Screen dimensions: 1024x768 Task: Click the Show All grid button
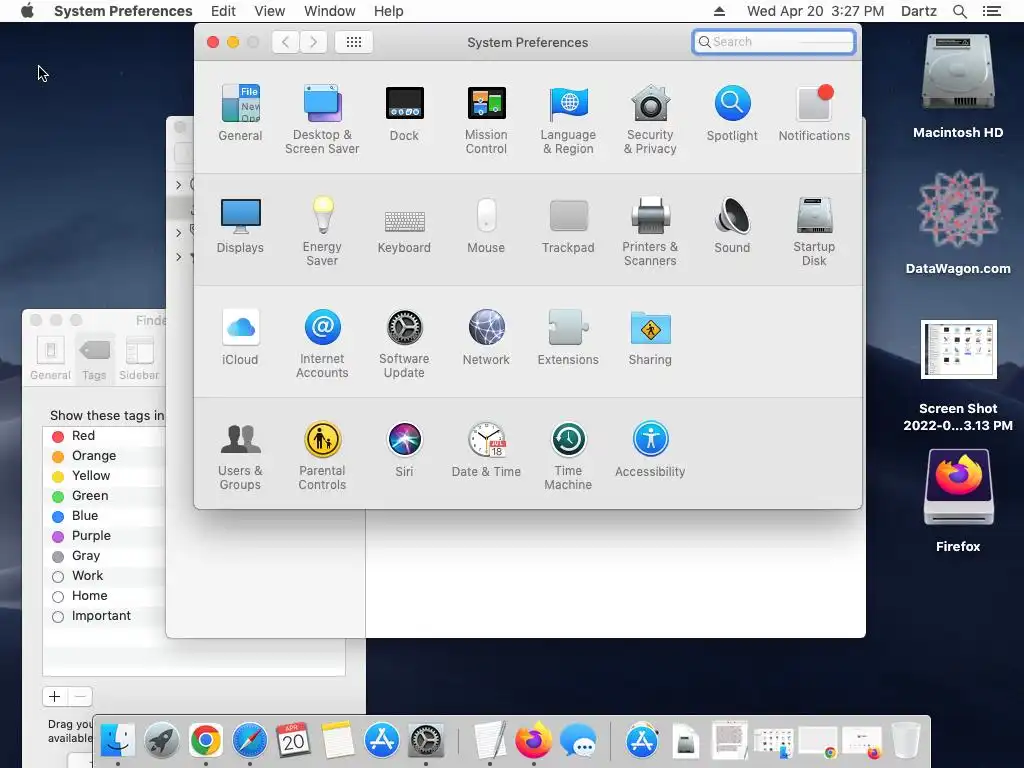353,42
